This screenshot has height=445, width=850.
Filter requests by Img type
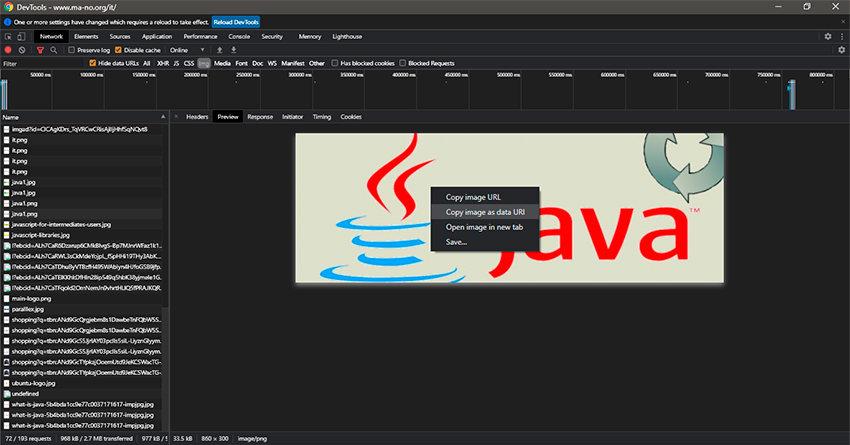[x=204, y=63]
